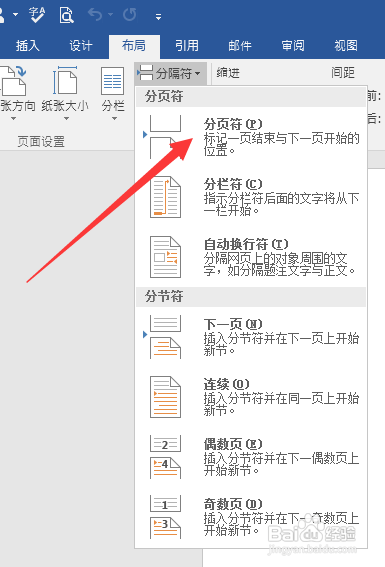Switch to the 设计 ribbon tab
The width and height of the screenshot is (385, 567).
click(x=81, y=46)
